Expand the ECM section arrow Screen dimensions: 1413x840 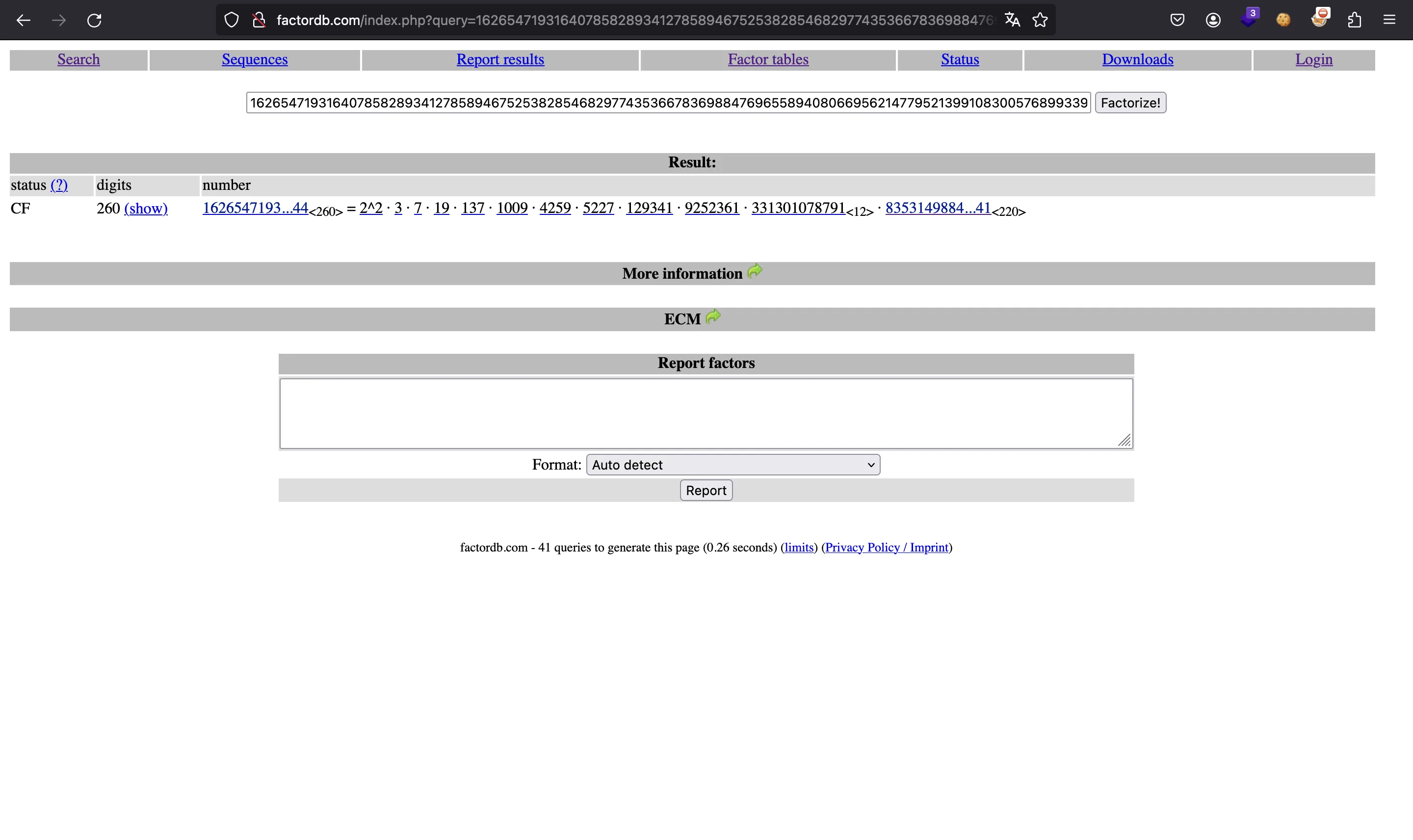point(713,316)
